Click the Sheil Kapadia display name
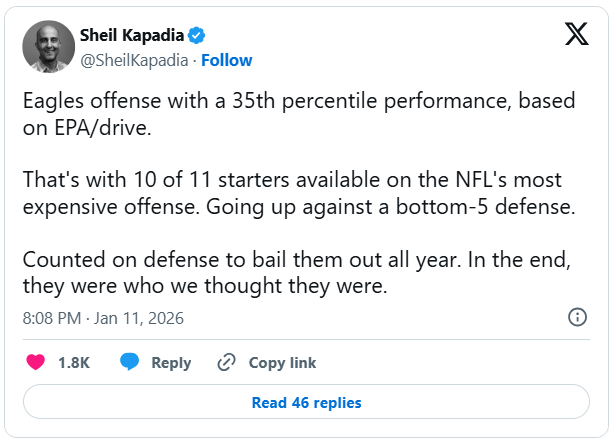The width and height of the screenshot is (615, 443). tap(132, 36)
